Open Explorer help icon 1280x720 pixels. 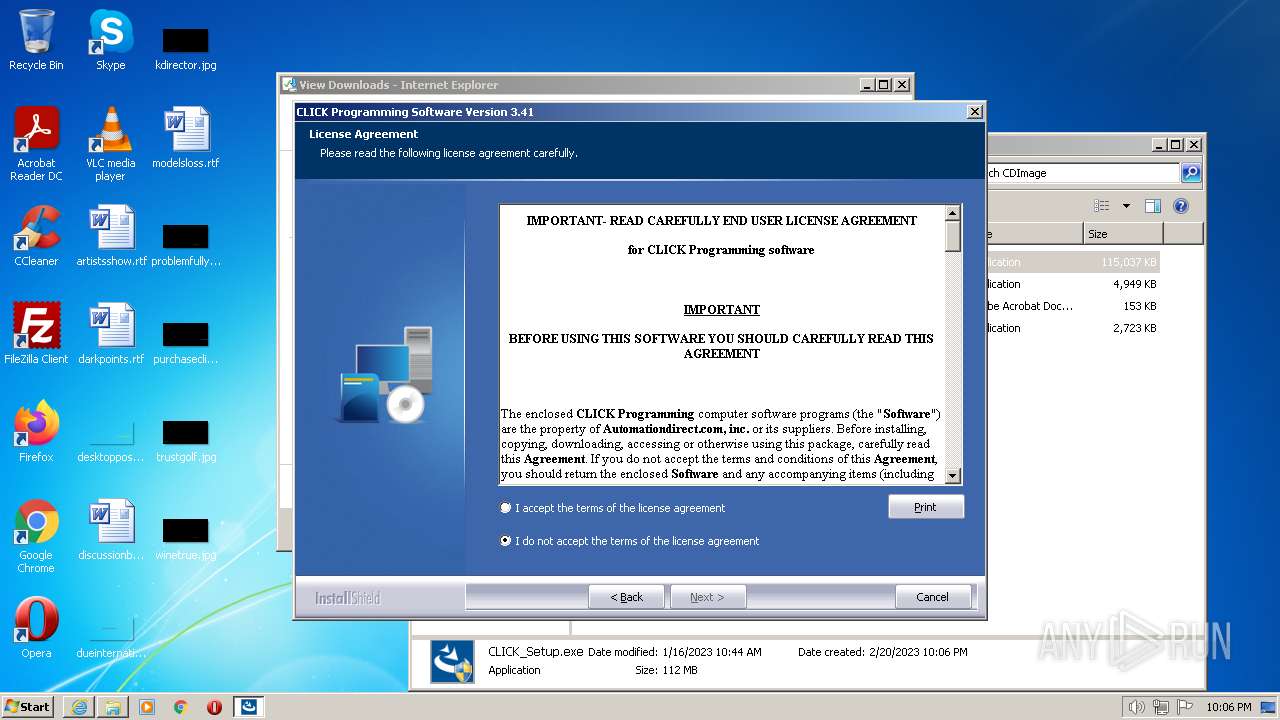click(x=1181, y=206)
